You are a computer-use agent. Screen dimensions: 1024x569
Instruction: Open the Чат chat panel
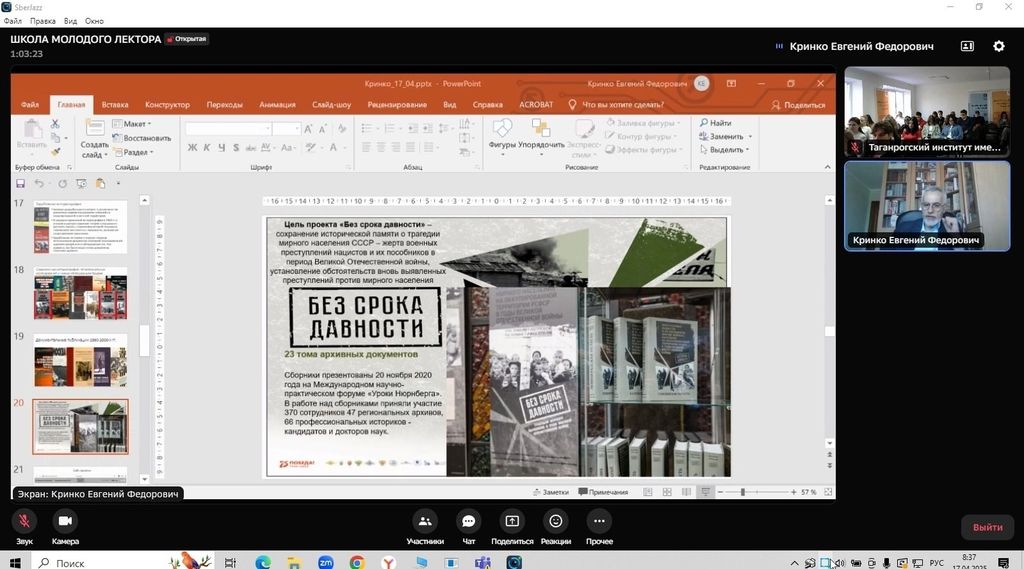[x=468, y=521]
